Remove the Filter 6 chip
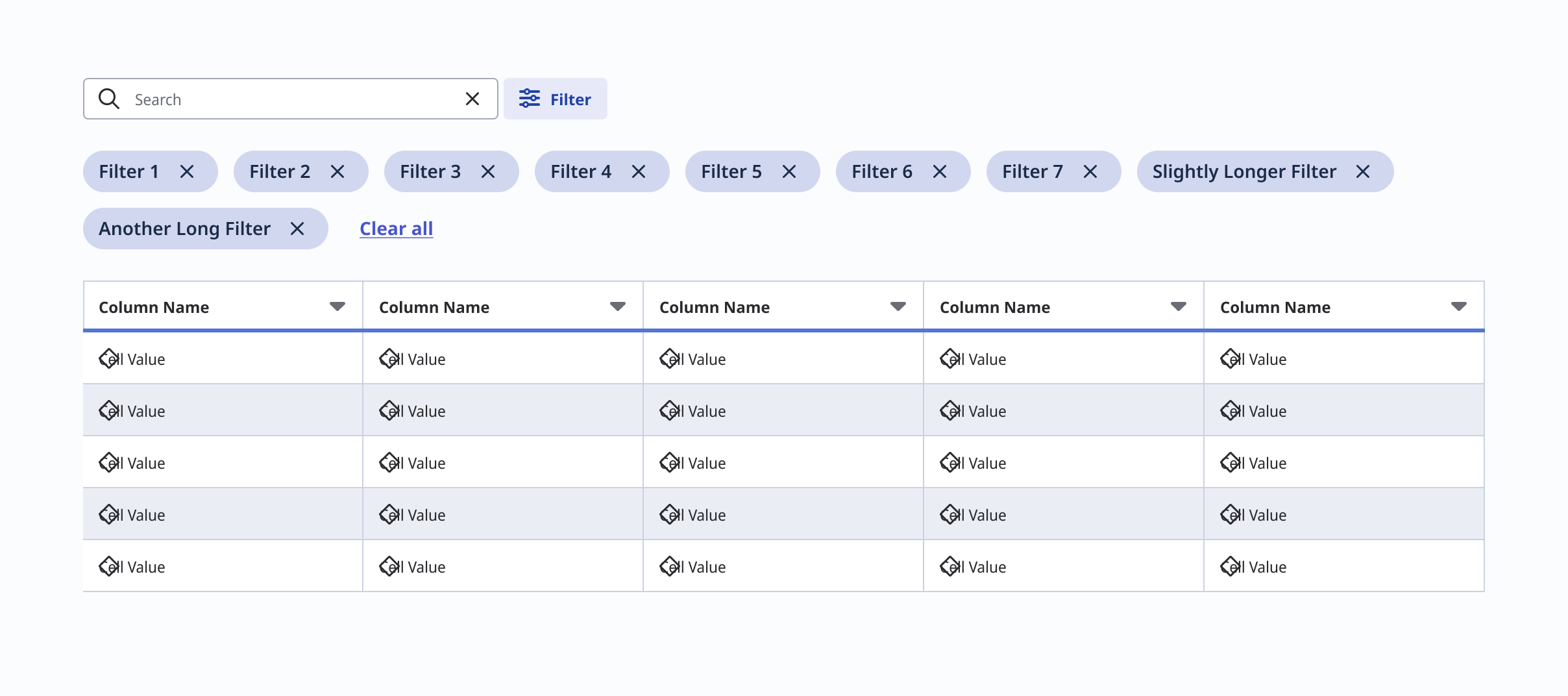Viewport: 1568px width, 696px height. pyautogui.click(x=940, y=171)
